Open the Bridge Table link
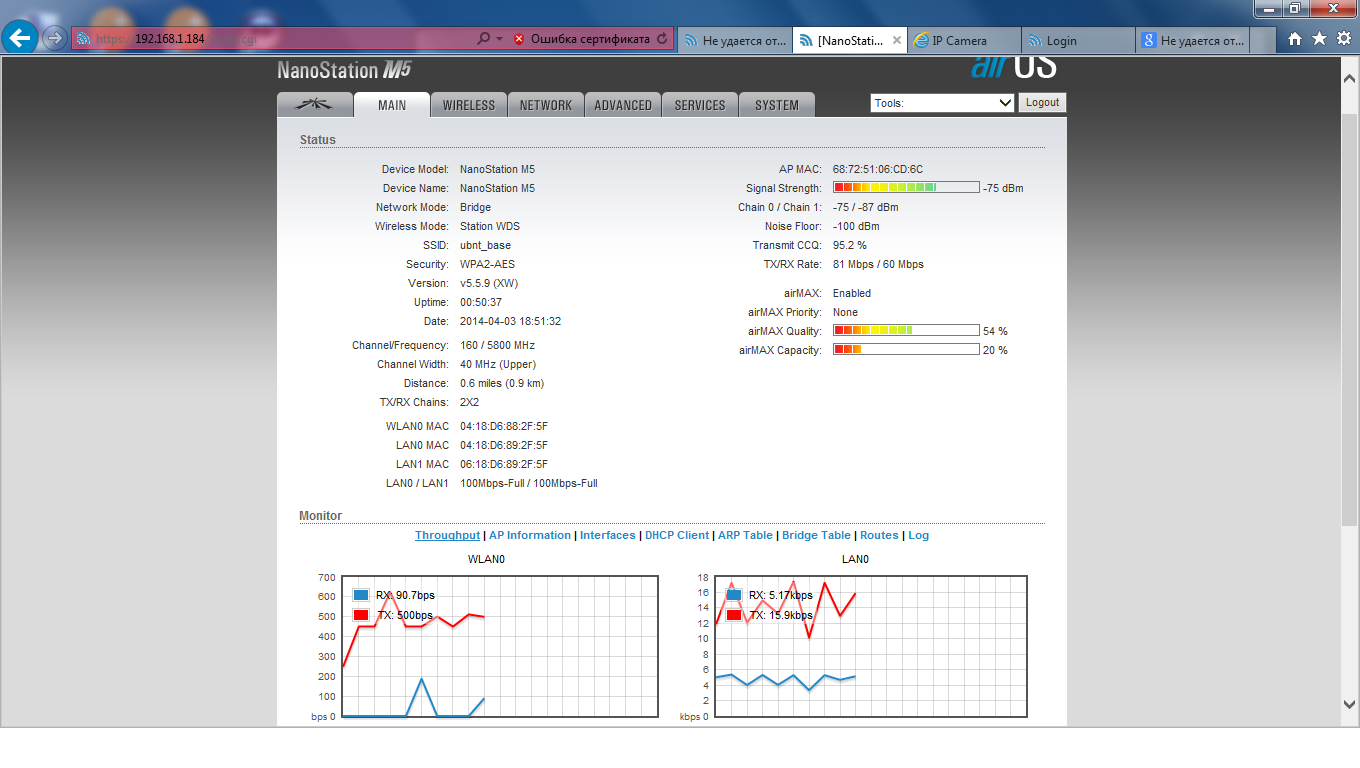The width and height of the screenshot is (1360, 768). tap(816, 535)
